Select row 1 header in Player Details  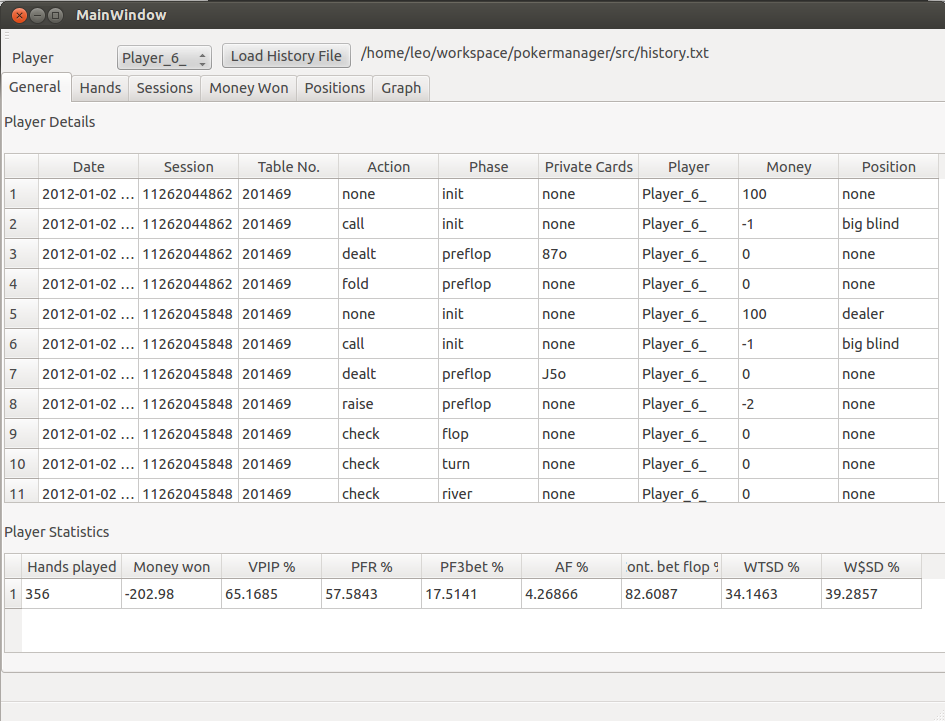[22, 194]
